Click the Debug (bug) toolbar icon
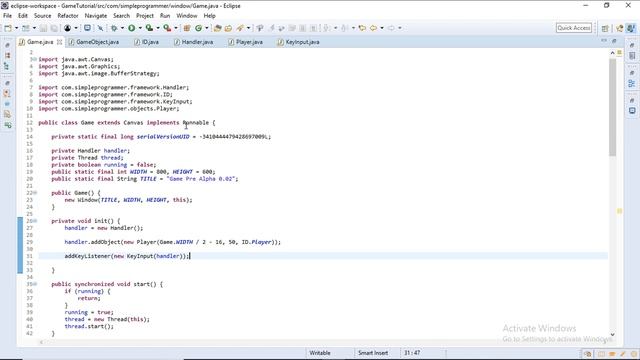 (114, 28)
